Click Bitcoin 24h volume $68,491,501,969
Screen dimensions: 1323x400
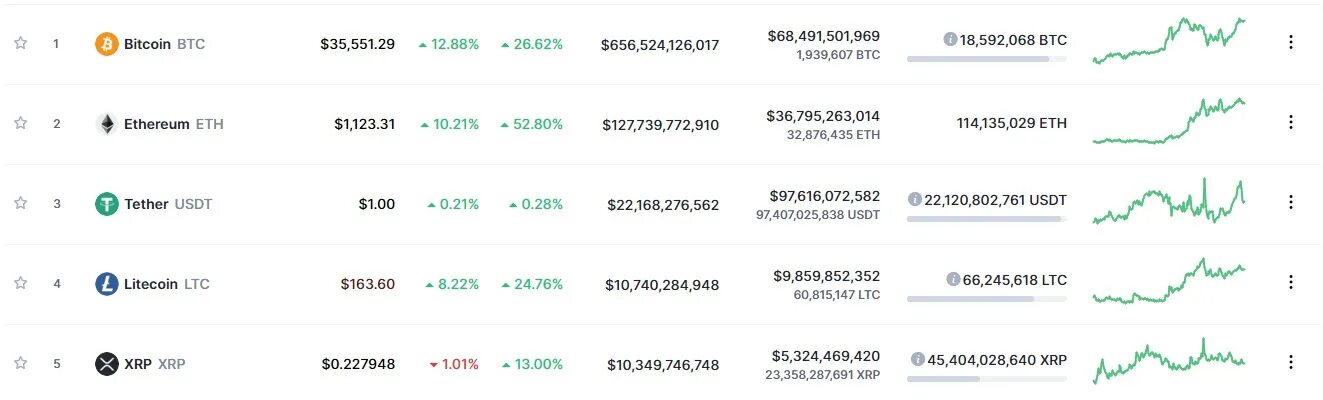pyautogui.click(x=824, y=36)
